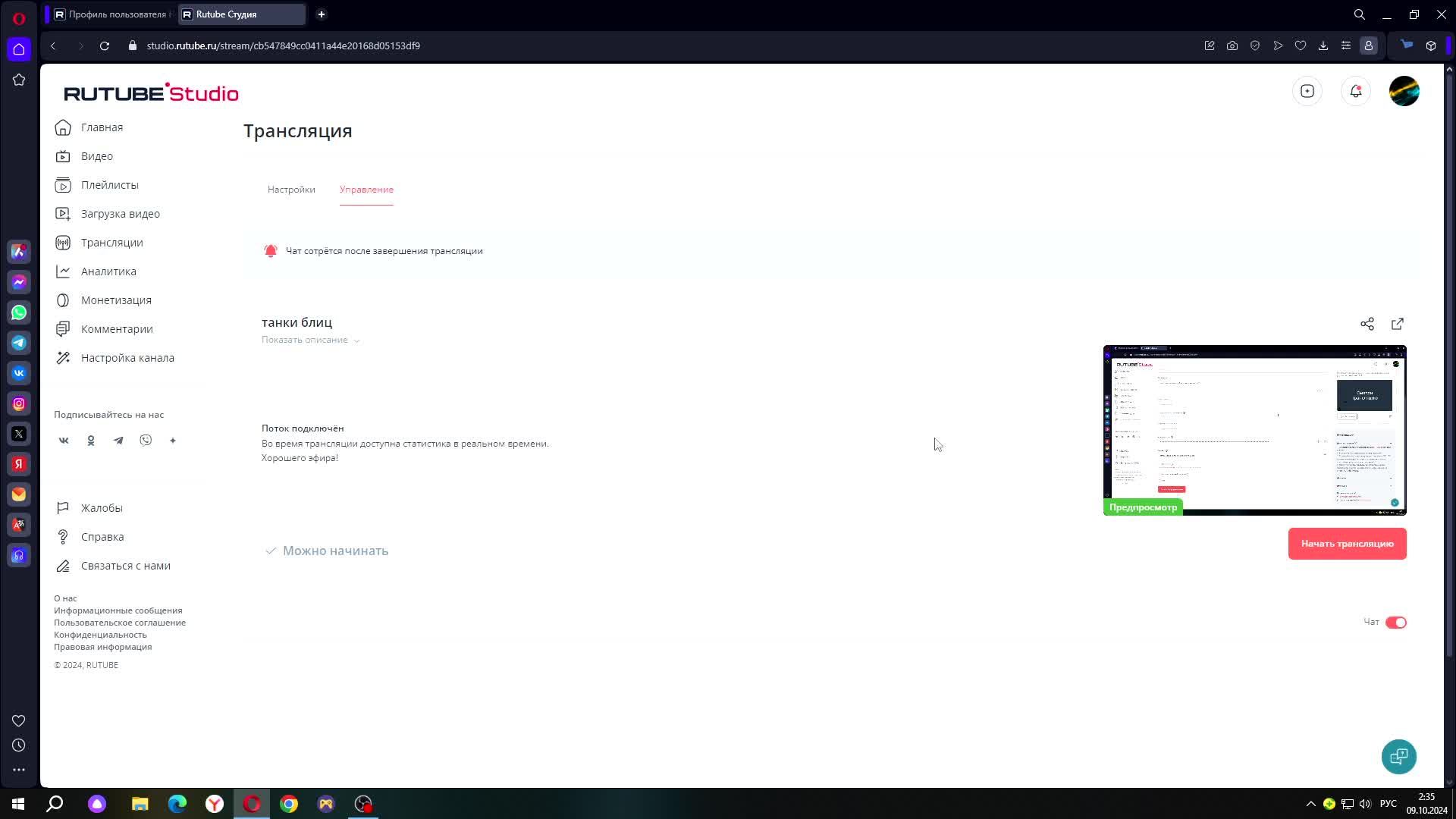Click the Opera bookmark heart icon
The width and height of the screenshot is (1456, 819).
coord(1301,46)
